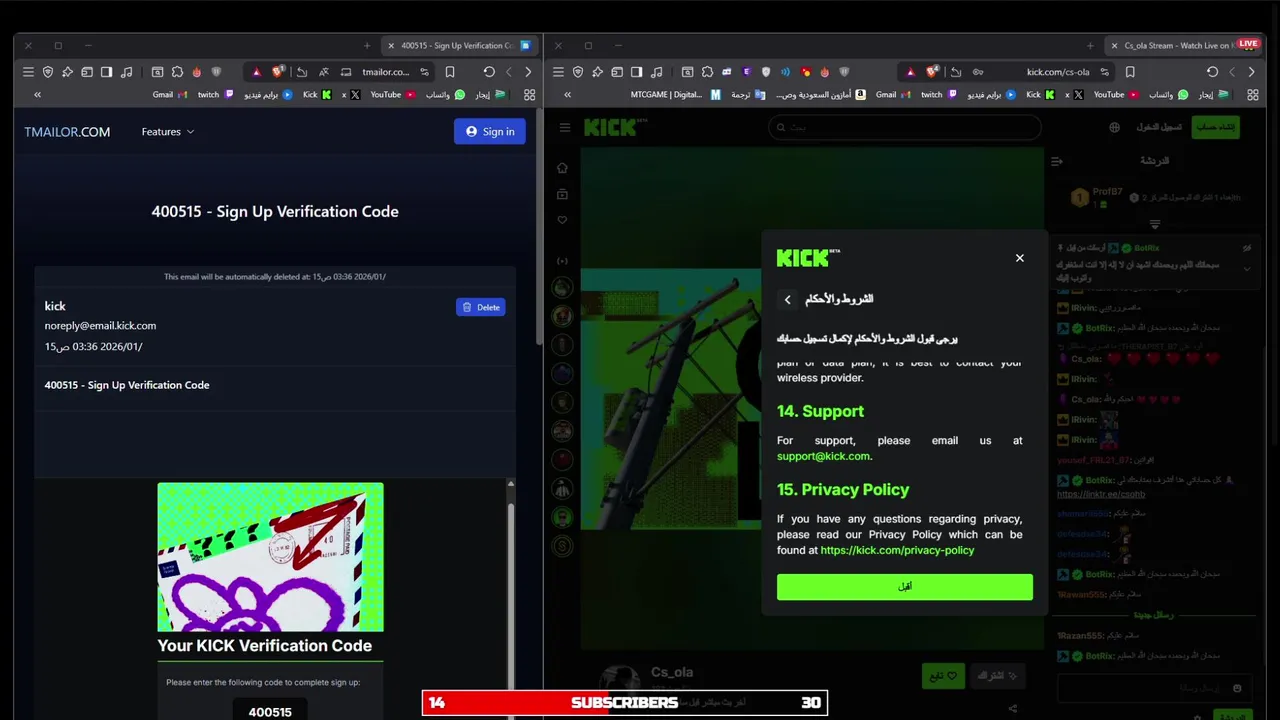Open twitch bookmark in TMailor window
This screenshot has height=720, width=1280.
coord(215,95)
